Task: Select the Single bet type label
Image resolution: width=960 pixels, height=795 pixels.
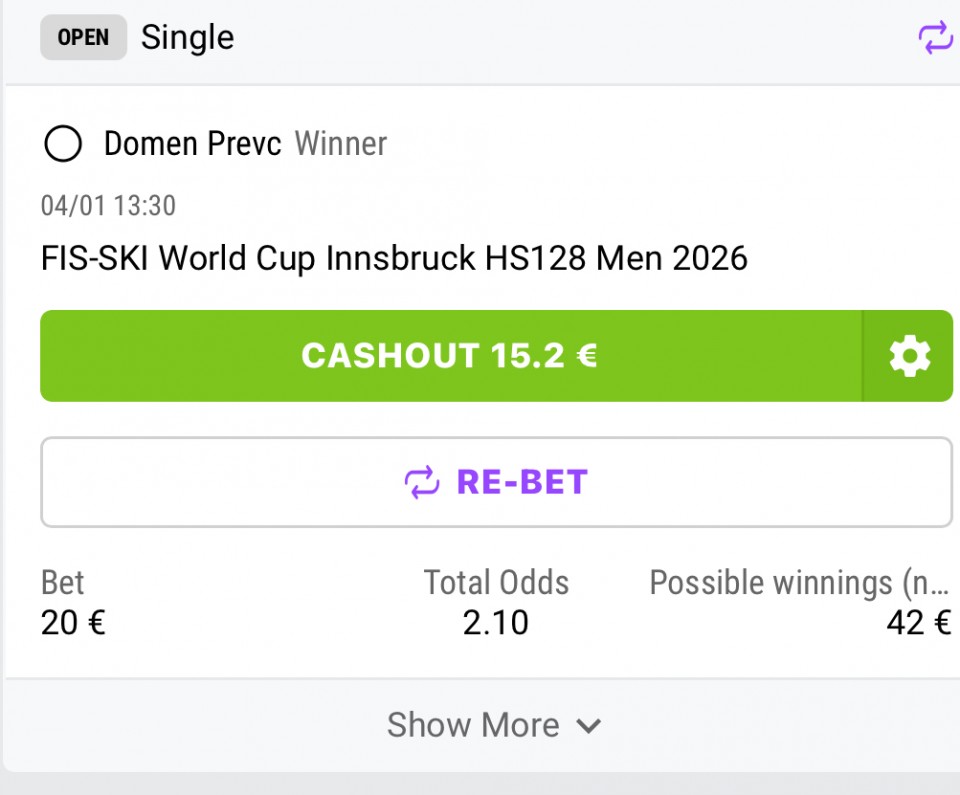Action: click(187, 38)
